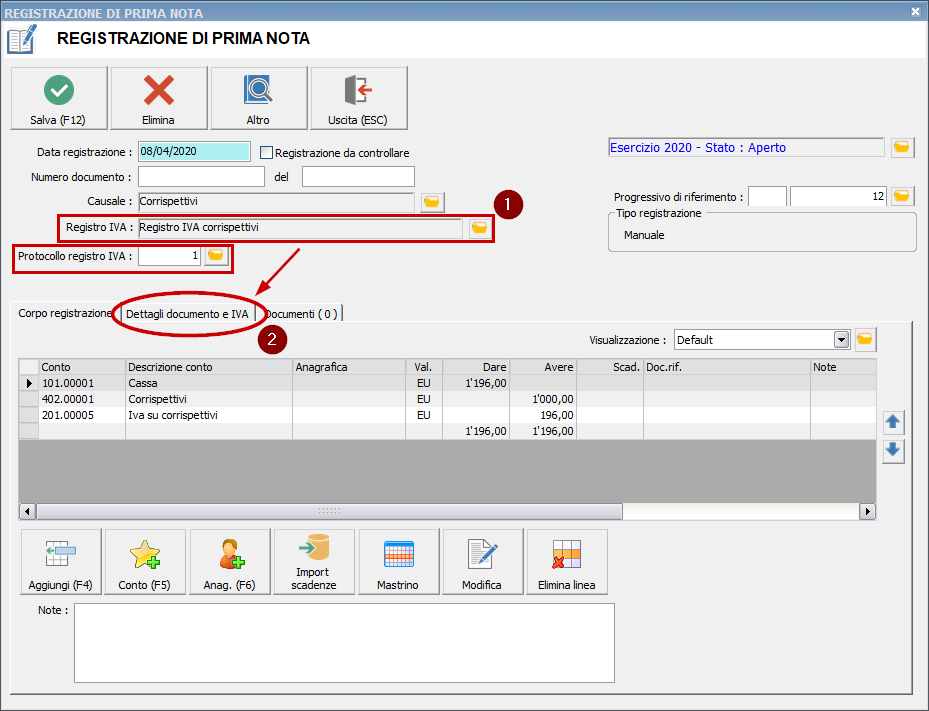Click the Conto column header
Viewport: 929px width, 711px height.
click(82, 367)
